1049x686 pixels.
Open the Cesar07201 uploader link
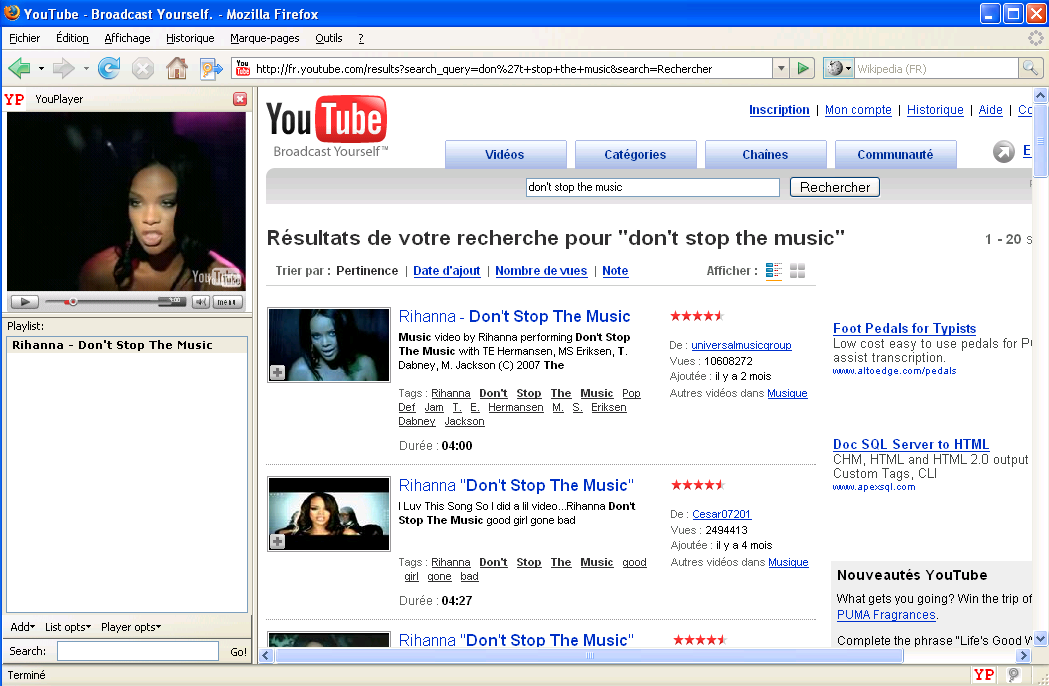pos(722,514)
